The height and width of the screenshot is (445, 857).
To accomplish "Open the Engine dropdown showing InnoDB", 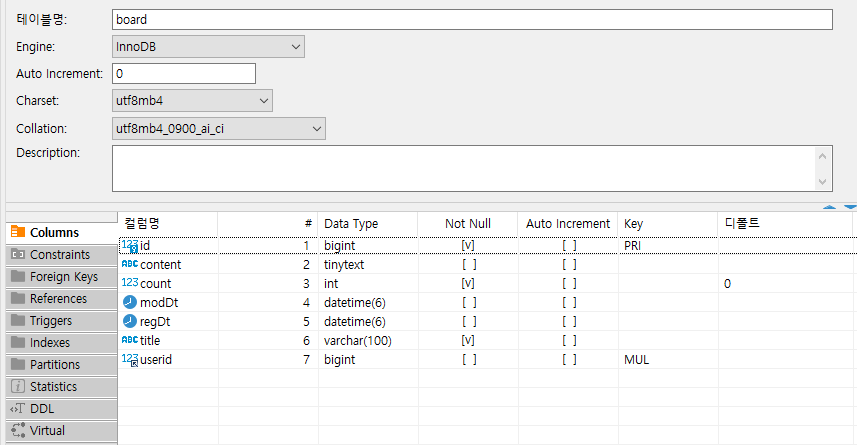I will (208, 46).
